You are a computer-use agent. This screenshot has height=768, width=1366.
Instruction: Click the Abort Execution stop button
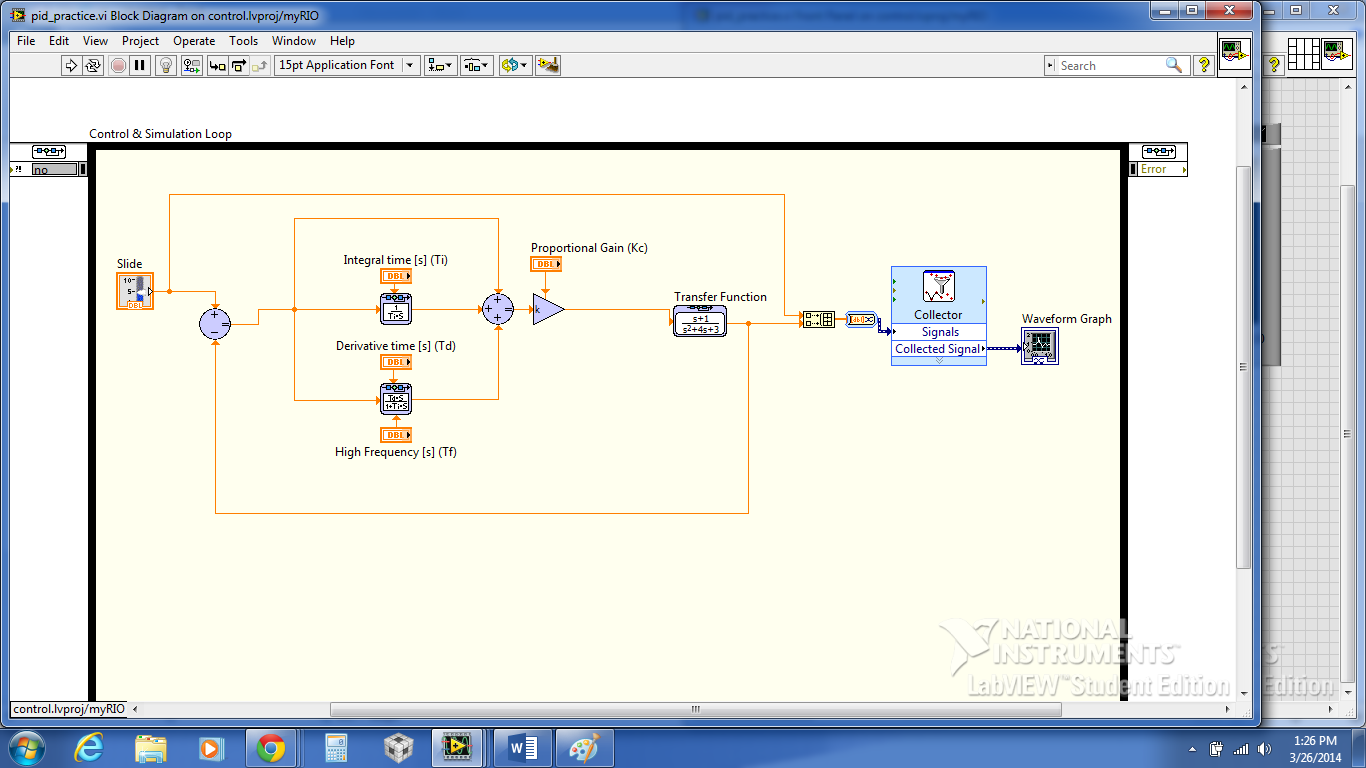pos(118,65)
